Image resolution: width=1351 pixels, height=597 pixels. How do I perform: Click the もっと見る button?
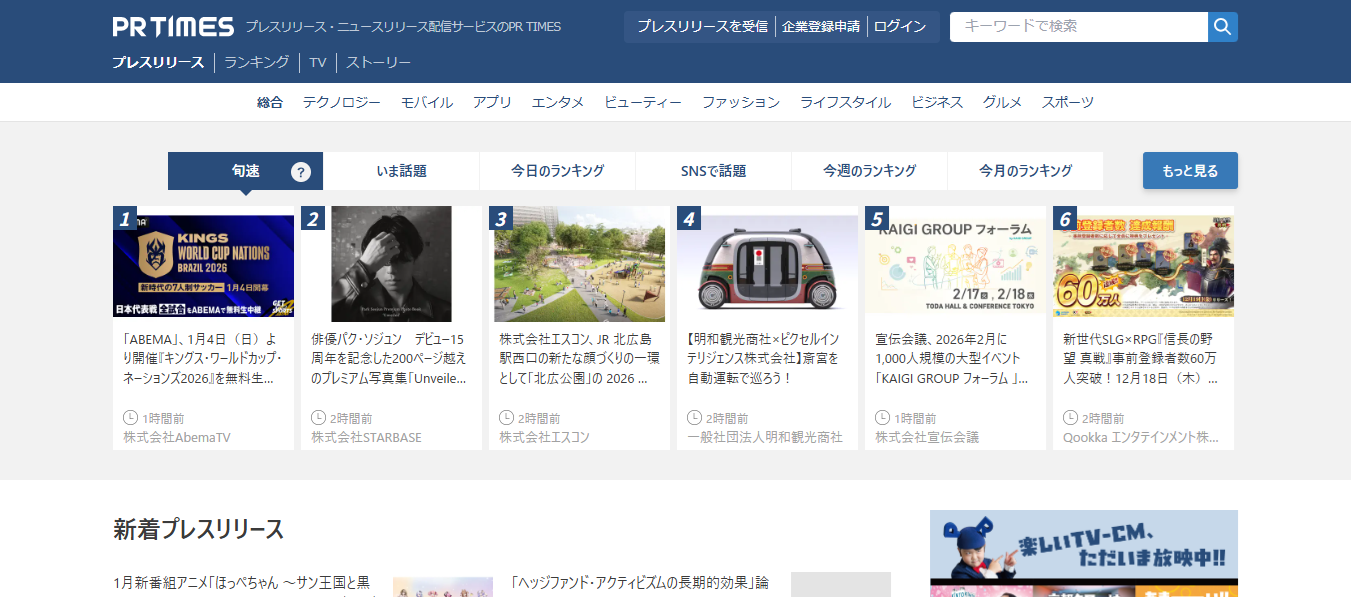1190,171
